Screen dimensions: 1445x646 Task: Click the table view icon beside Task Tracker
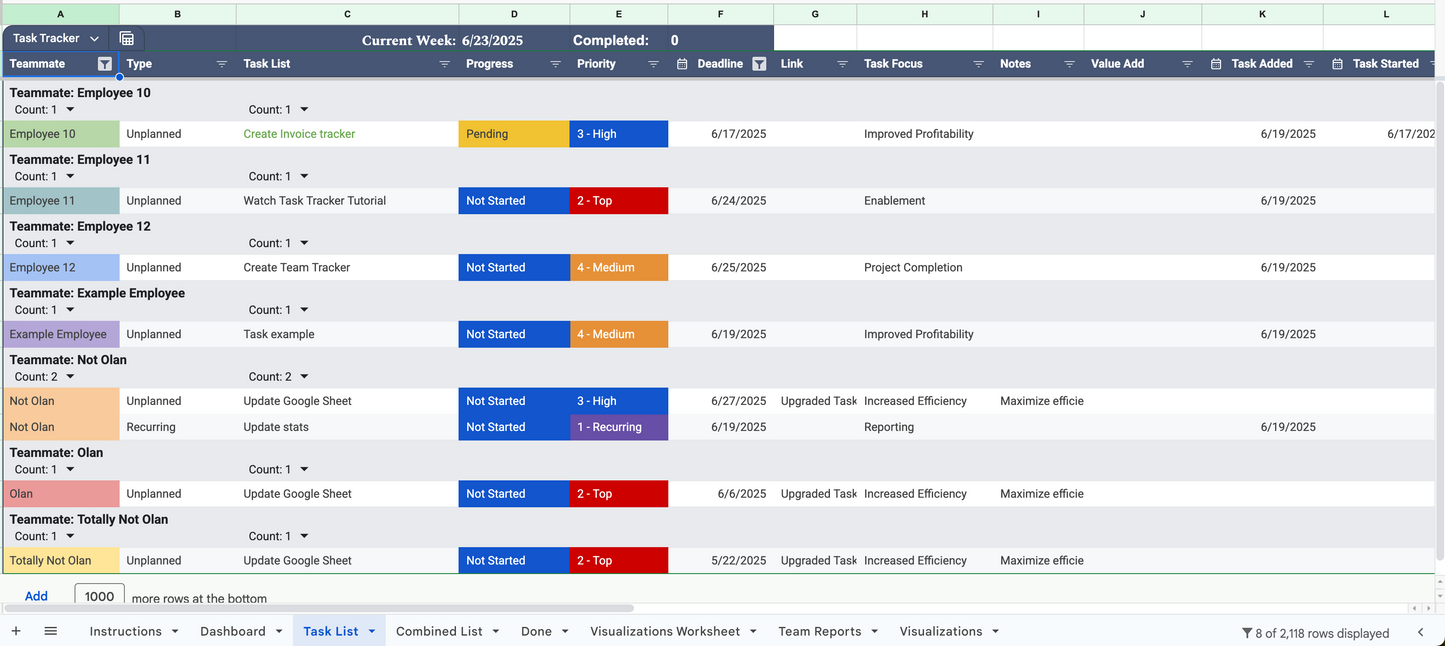pos(127,38)
